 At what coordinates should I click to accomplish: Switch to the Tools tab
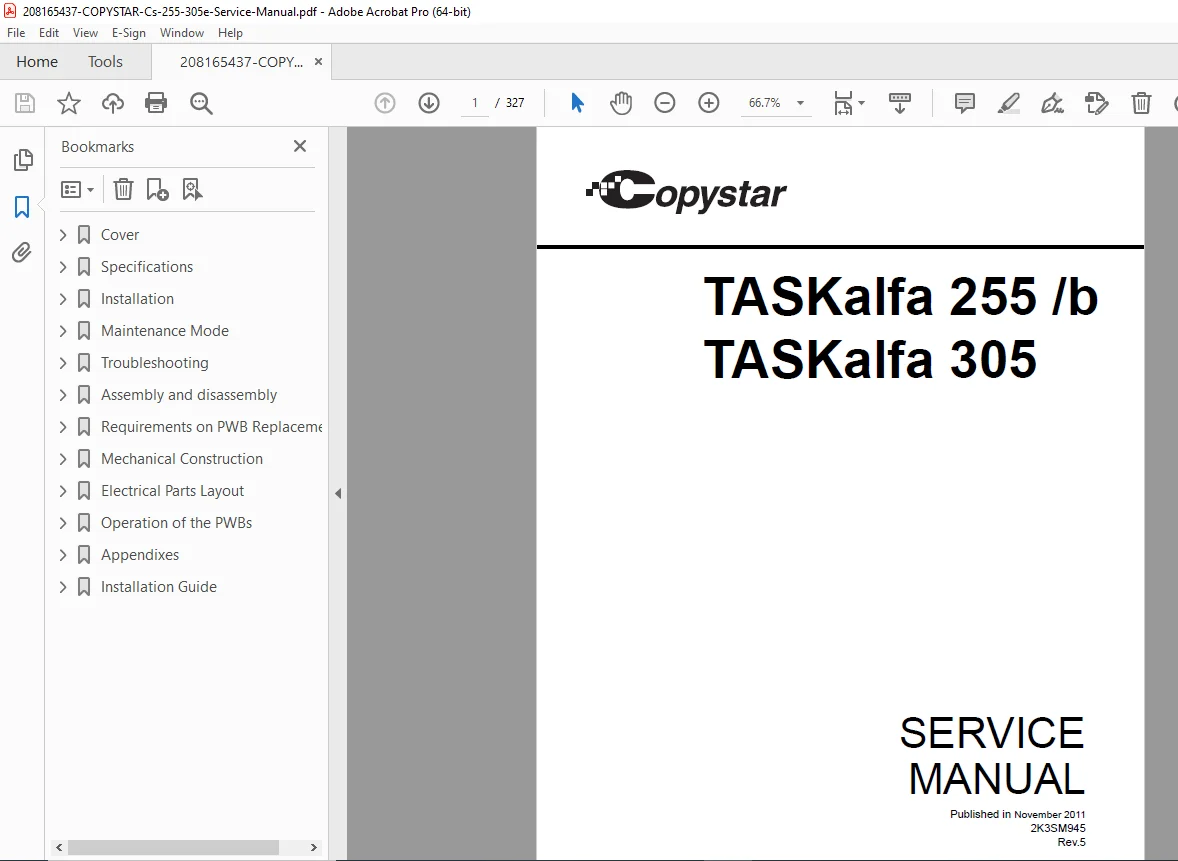pyautogui.click(x=105, y=62)
